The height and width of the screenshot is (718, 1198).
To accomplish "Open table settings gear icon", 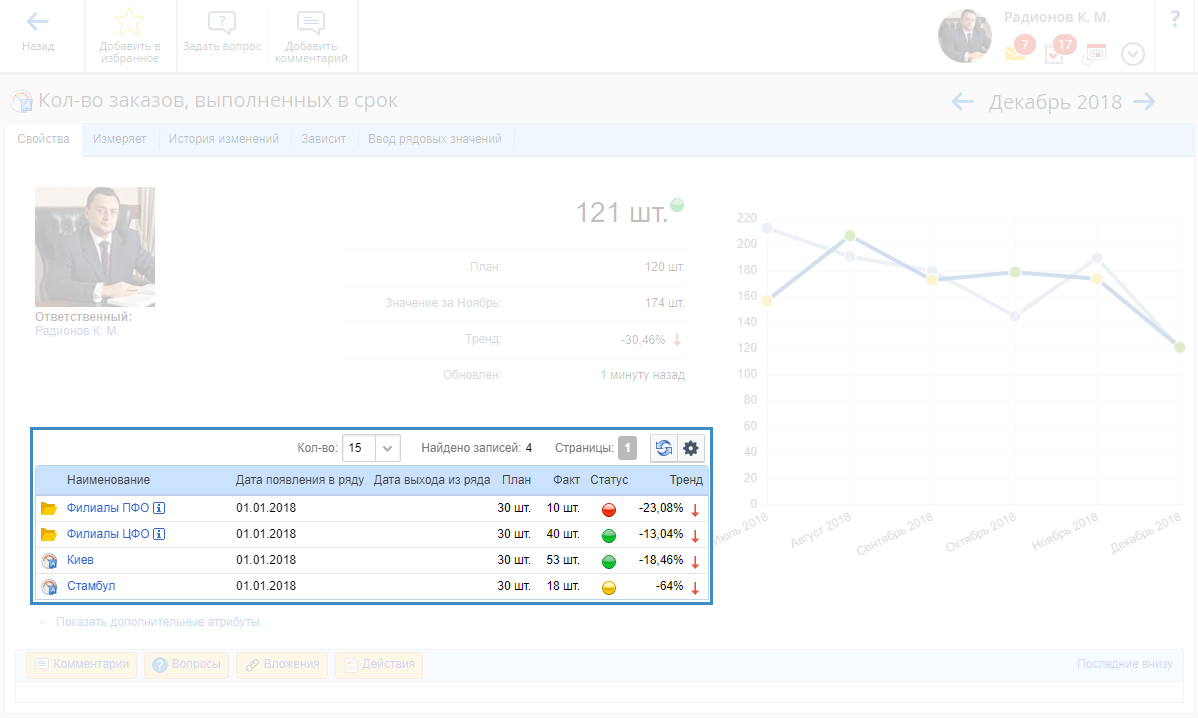I will tap(691, 448).
